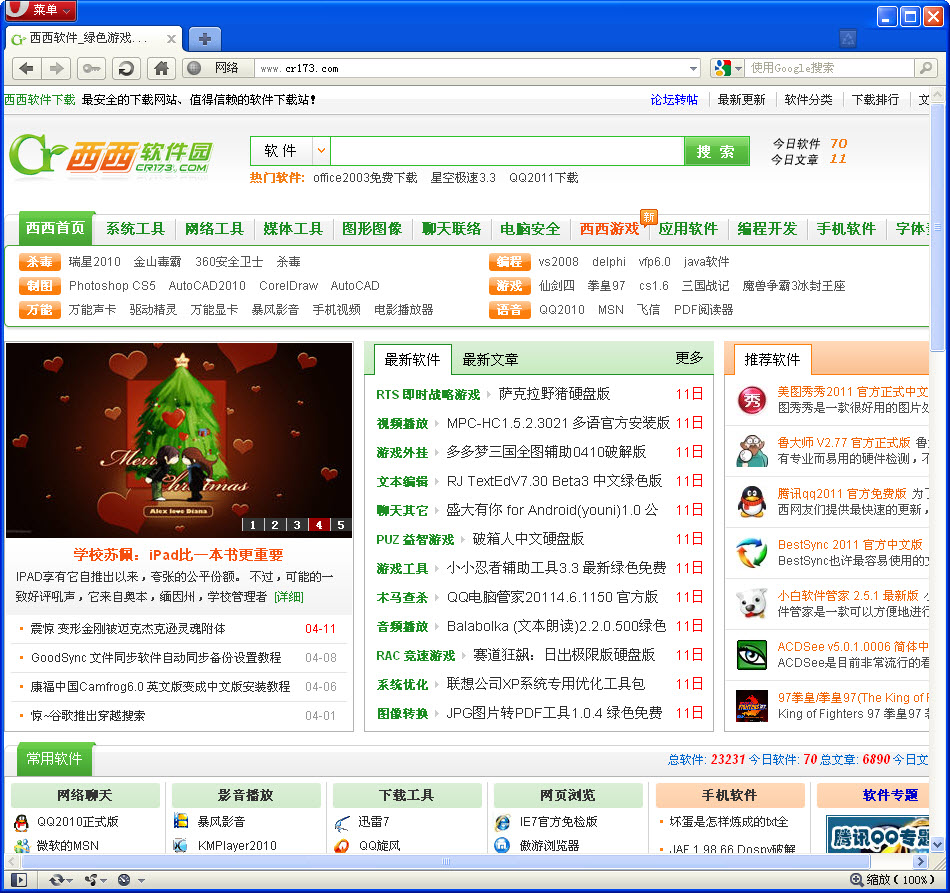Open the Opera Unite status bar dropdown arrow
This screenshot has height=893, width=950.
(x=104, y=880)
